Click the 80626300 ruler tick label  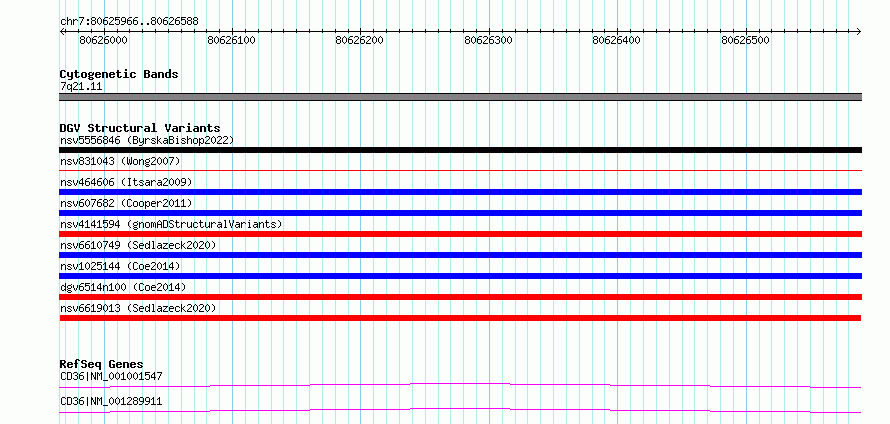[x=489, y=40]
